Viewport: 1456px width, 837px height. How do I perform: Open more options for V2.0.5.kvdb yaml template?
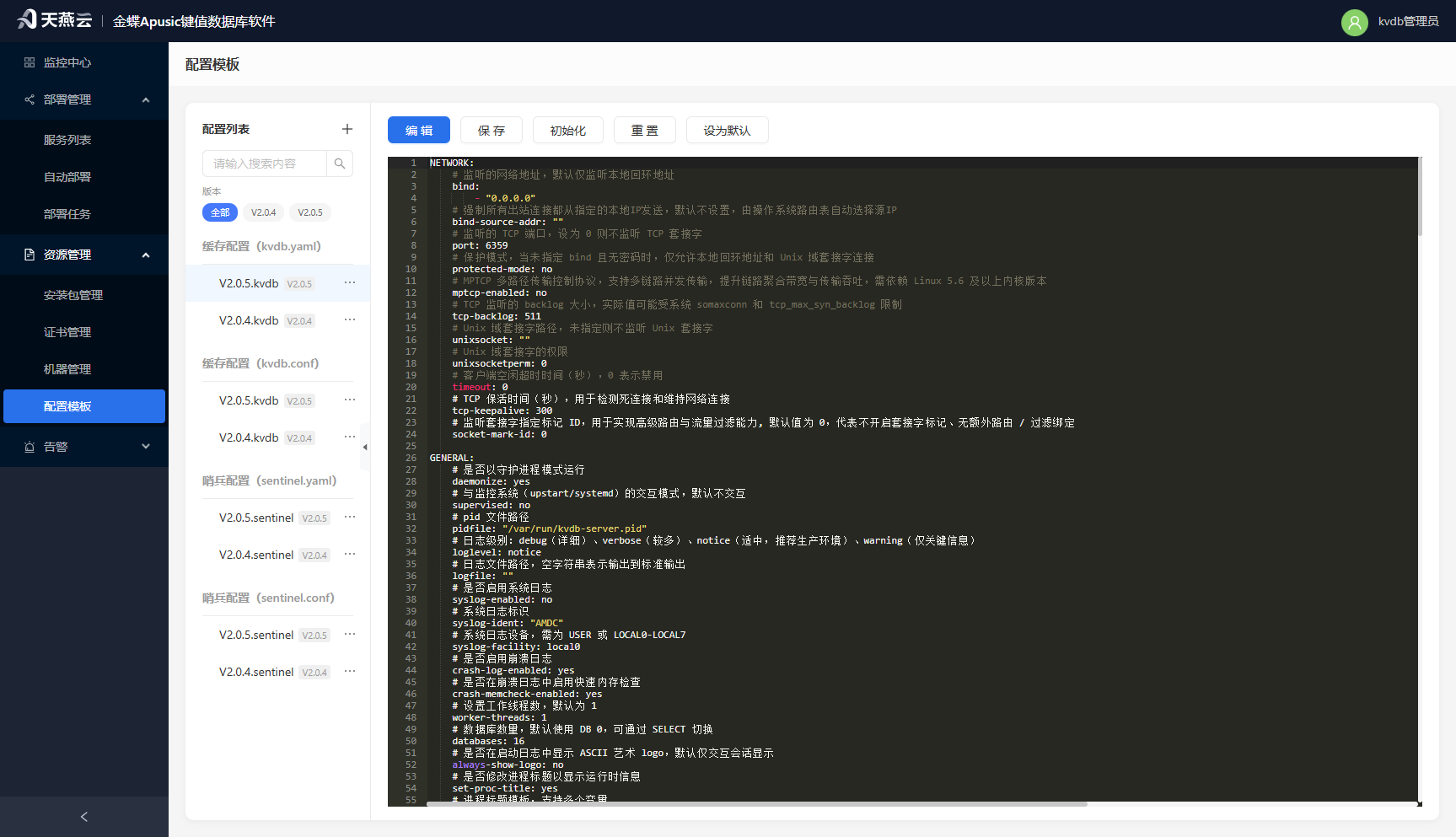pos(350,283)
